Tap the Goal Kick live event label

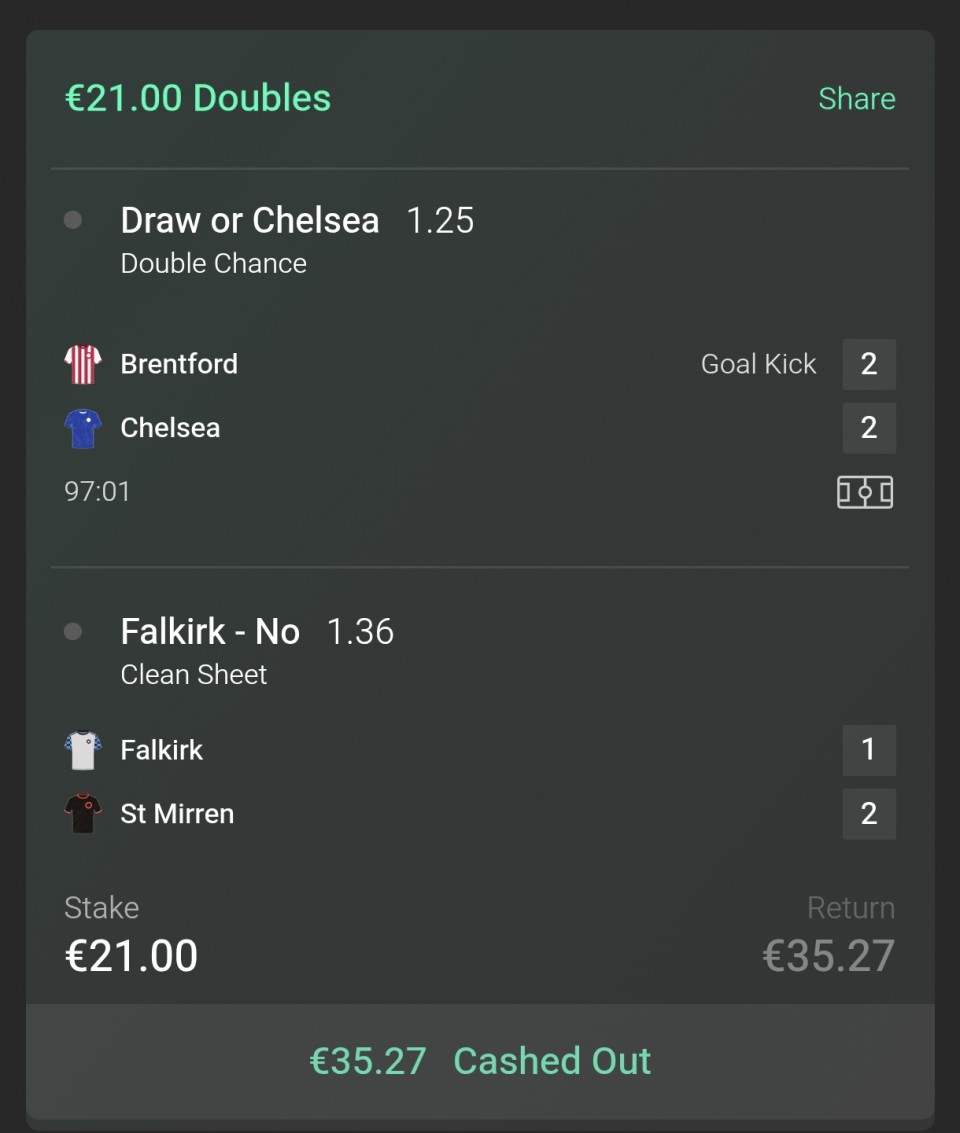point(758,364)
